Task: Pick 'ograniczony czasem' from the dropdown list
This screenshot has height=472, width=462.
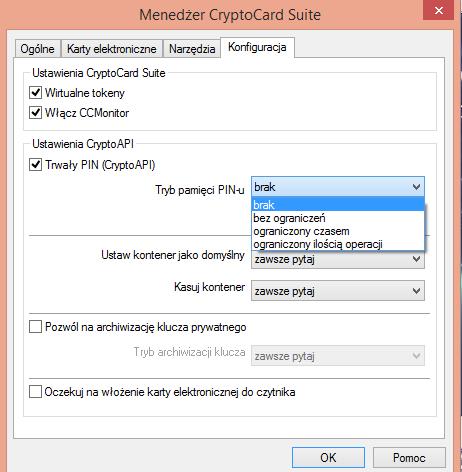Action: (x=338, y=231)
